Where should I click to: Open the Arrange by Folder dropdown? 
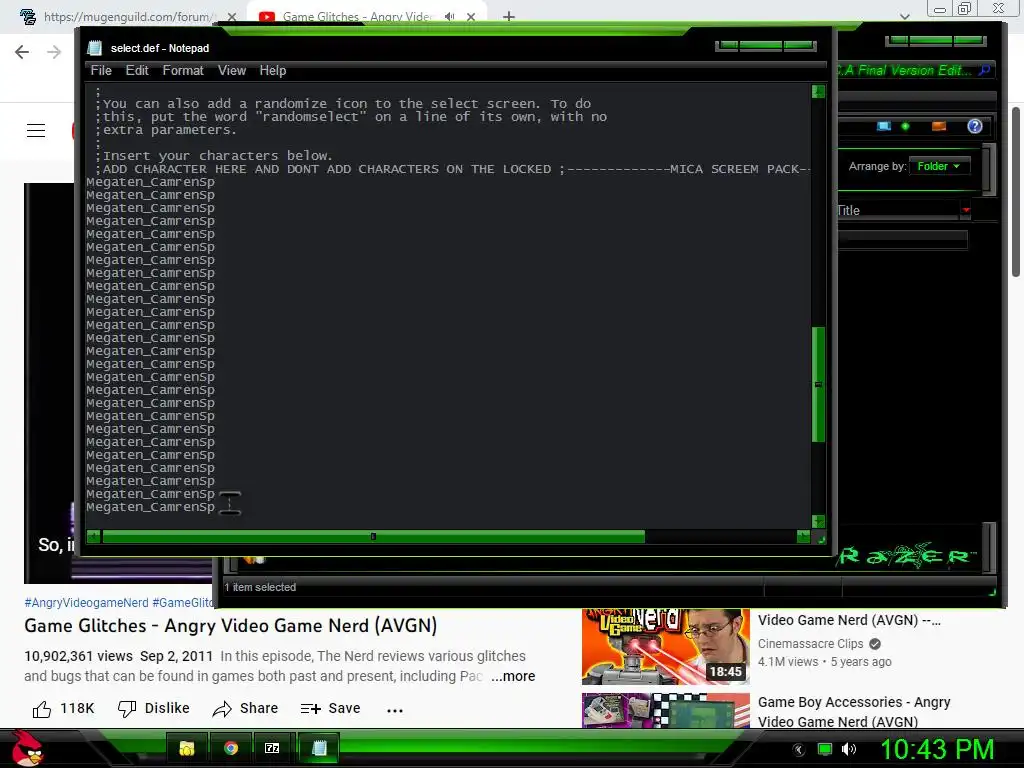938,167
